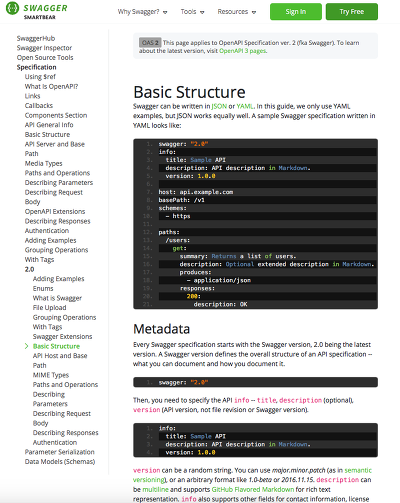Image resolution: width=400 pixels, height=503 pixels.
Task: Click '- https' code line
Action: coord(178,216)
